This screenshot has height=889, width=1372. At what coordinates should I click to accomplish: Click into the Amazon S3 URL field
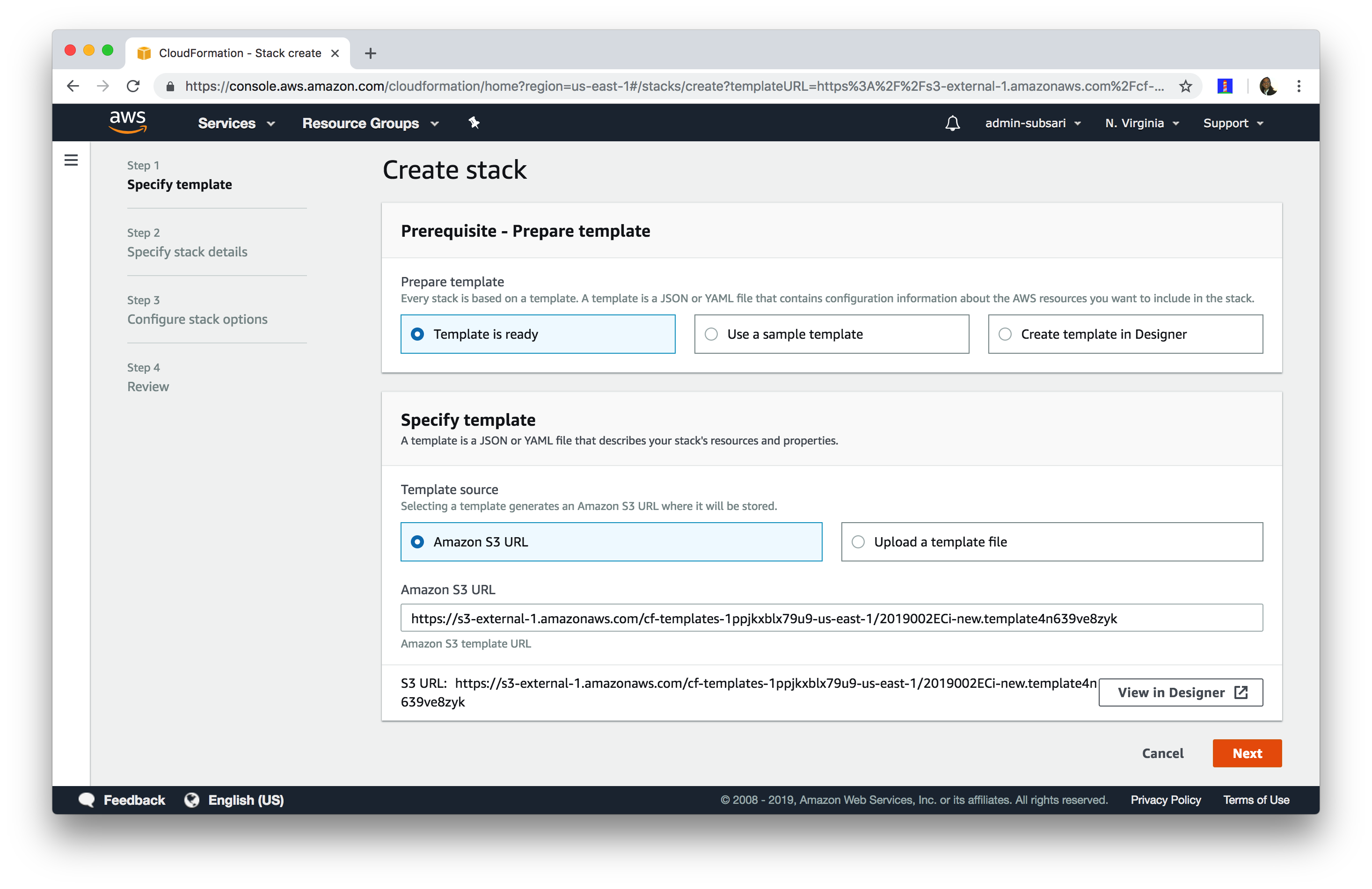coord(831,618)
